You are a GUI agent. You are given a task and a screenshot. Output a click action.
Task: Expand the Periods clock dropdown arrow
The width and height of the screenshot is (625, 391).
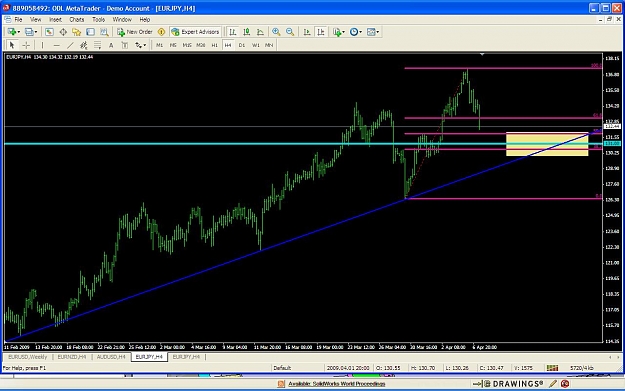click(361, 32)
